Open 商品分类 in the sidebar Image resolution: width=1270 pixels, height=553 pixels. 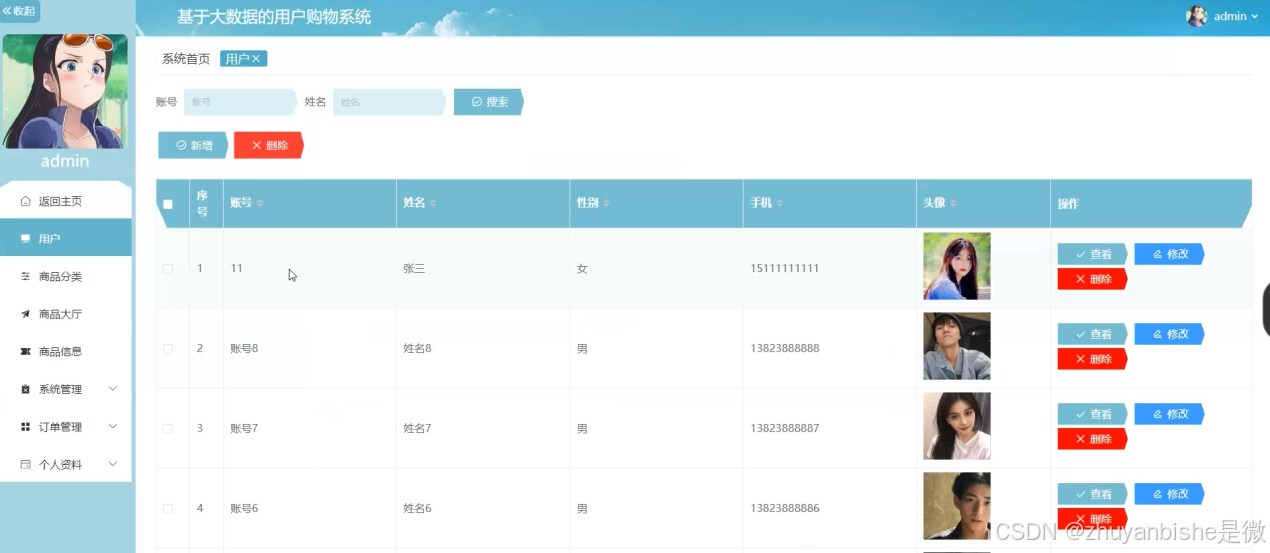tap(66, 276)
